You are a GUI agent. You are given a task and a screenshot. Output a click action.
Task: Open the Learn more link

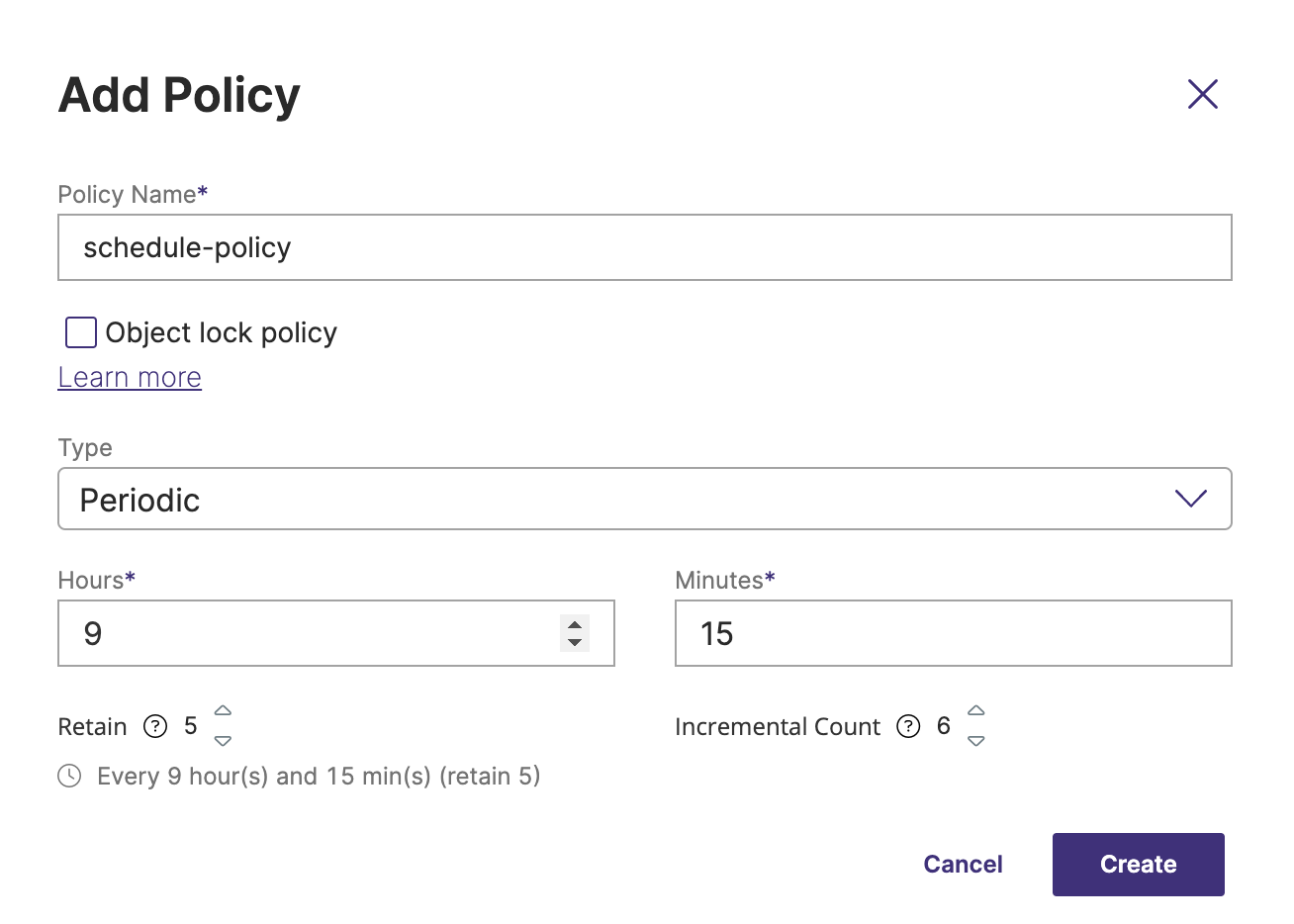point(130,378)
